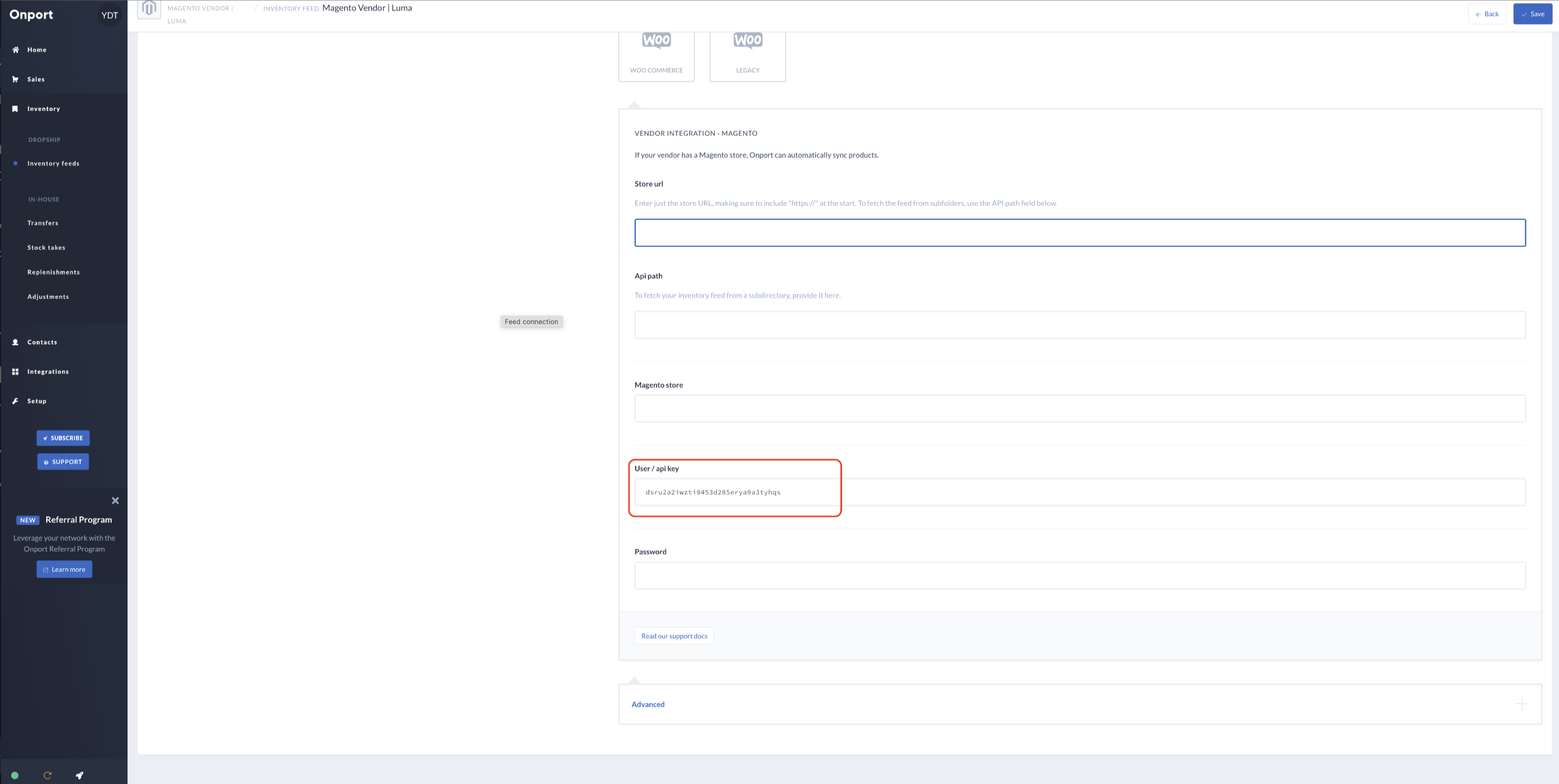Close the Referral Program banner
This screenshot has width=1559, height=784.
115,501
